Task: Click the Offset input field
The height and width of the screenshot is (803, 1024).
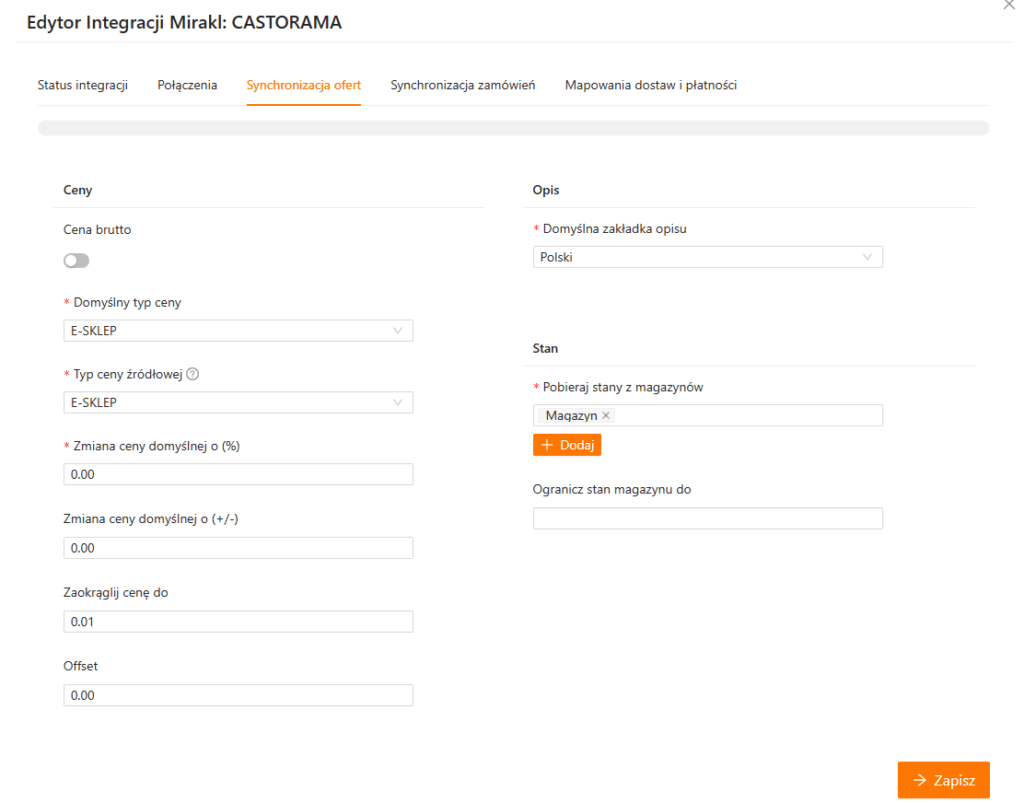Action: [238, 695]
